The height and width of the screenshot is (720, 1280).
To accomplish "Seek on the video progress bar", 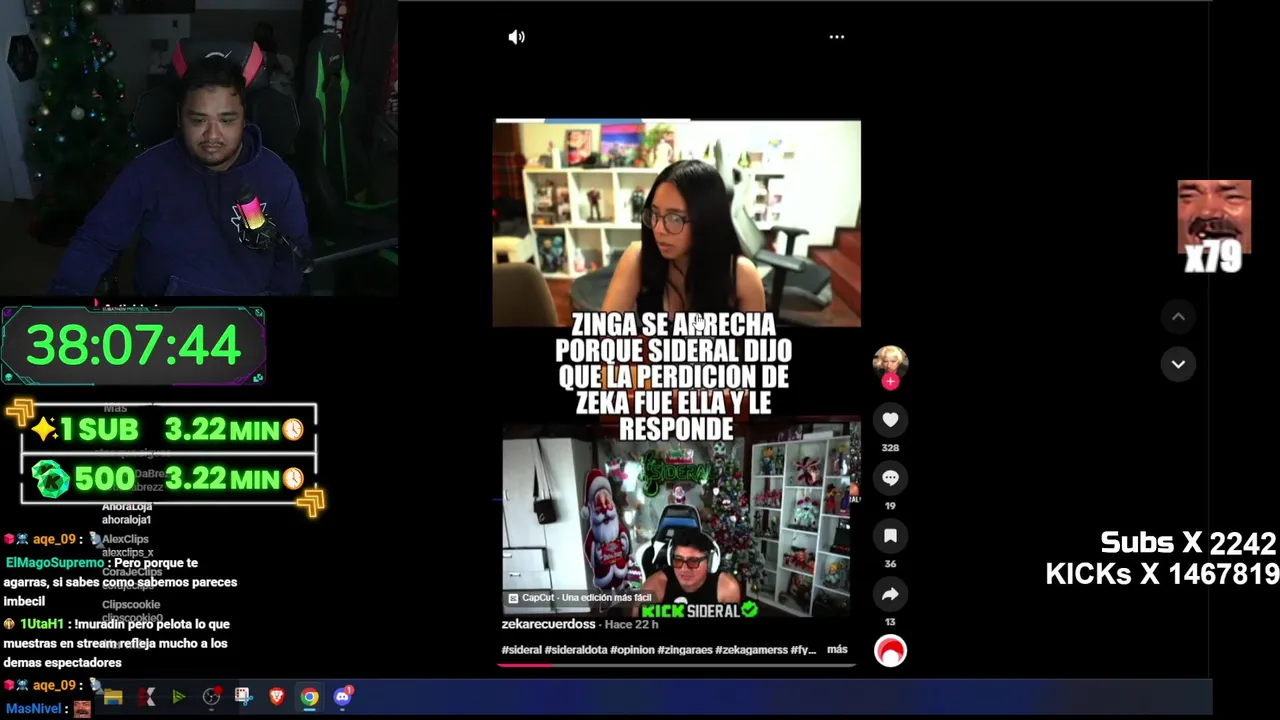I will (x=677, y=664).
